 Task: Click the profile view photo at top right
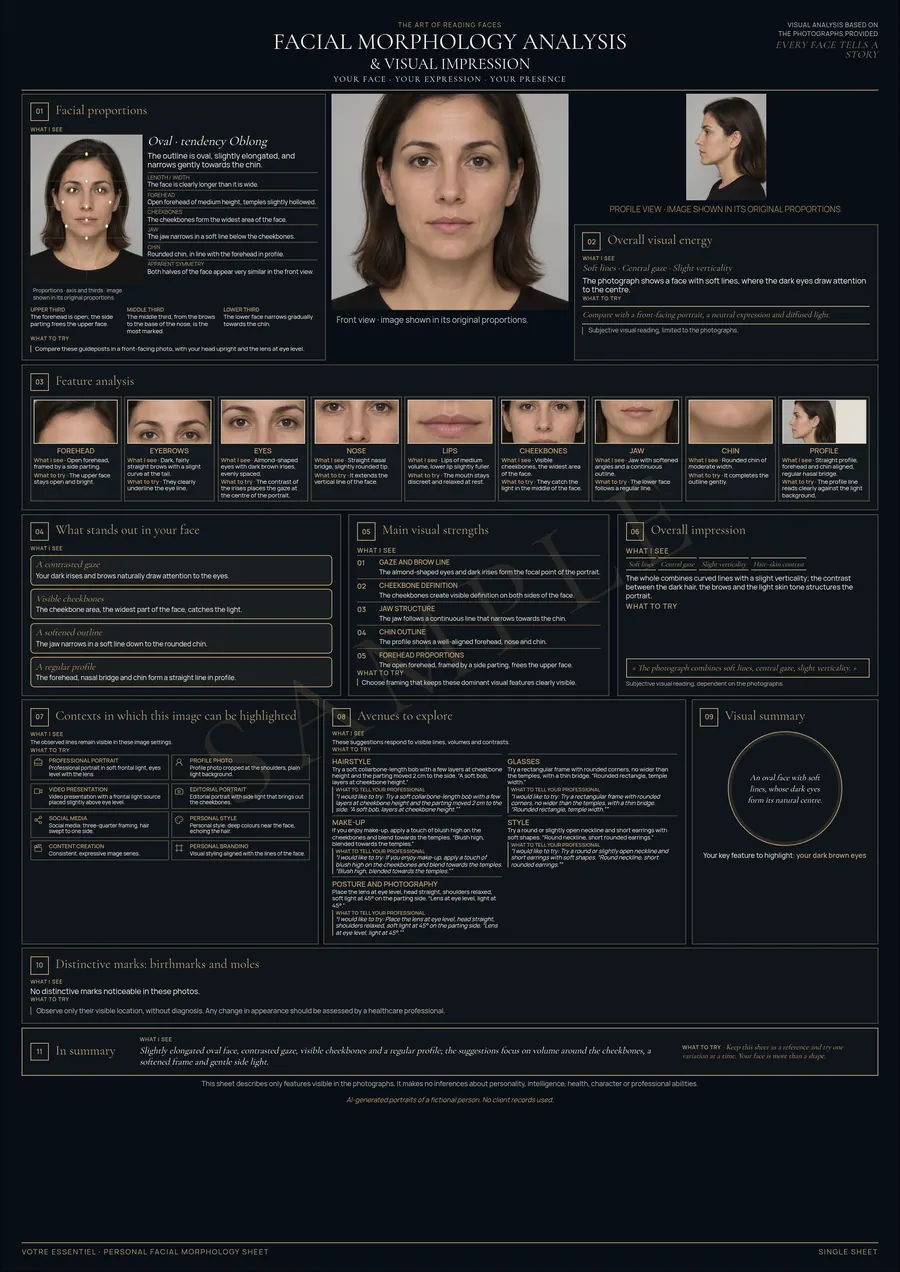point(726,147)
